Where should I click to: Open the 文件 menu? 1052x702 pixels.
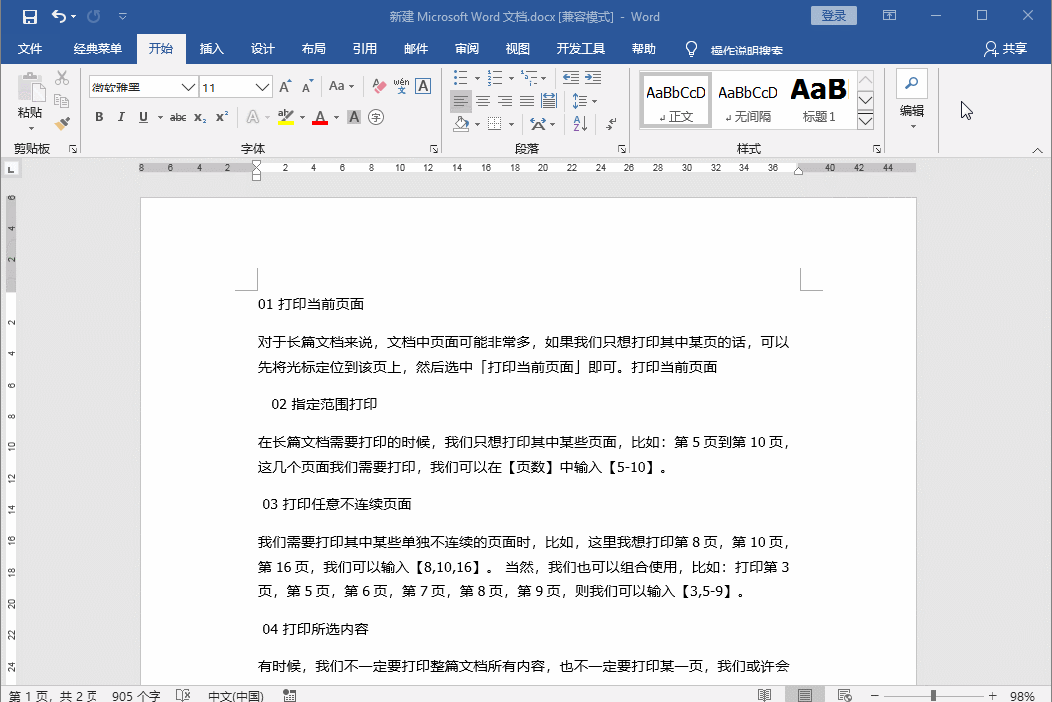click(31, 47)
